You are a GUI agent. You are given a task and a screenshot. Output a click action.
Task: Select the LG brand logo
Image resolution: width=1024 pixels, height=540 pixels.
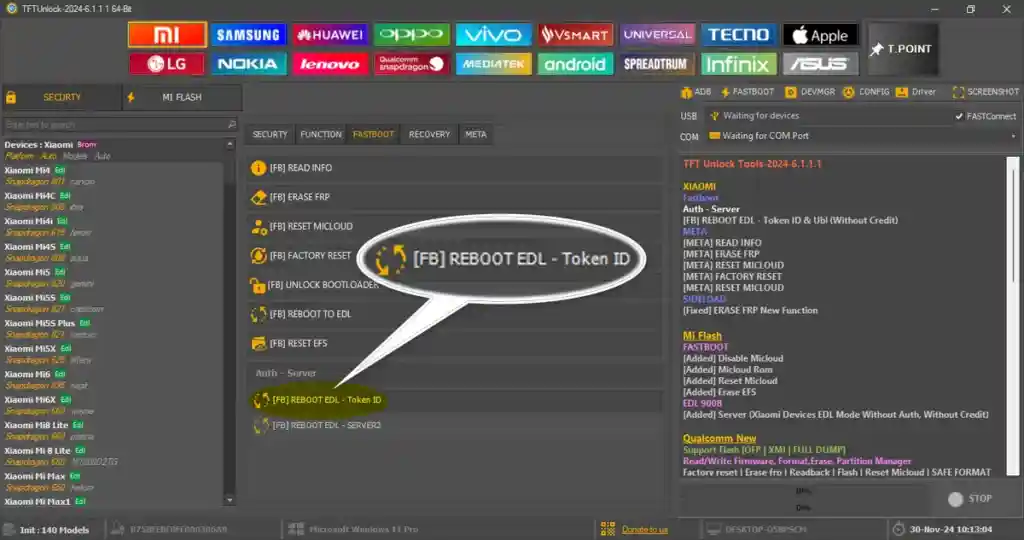pos(167,64)
